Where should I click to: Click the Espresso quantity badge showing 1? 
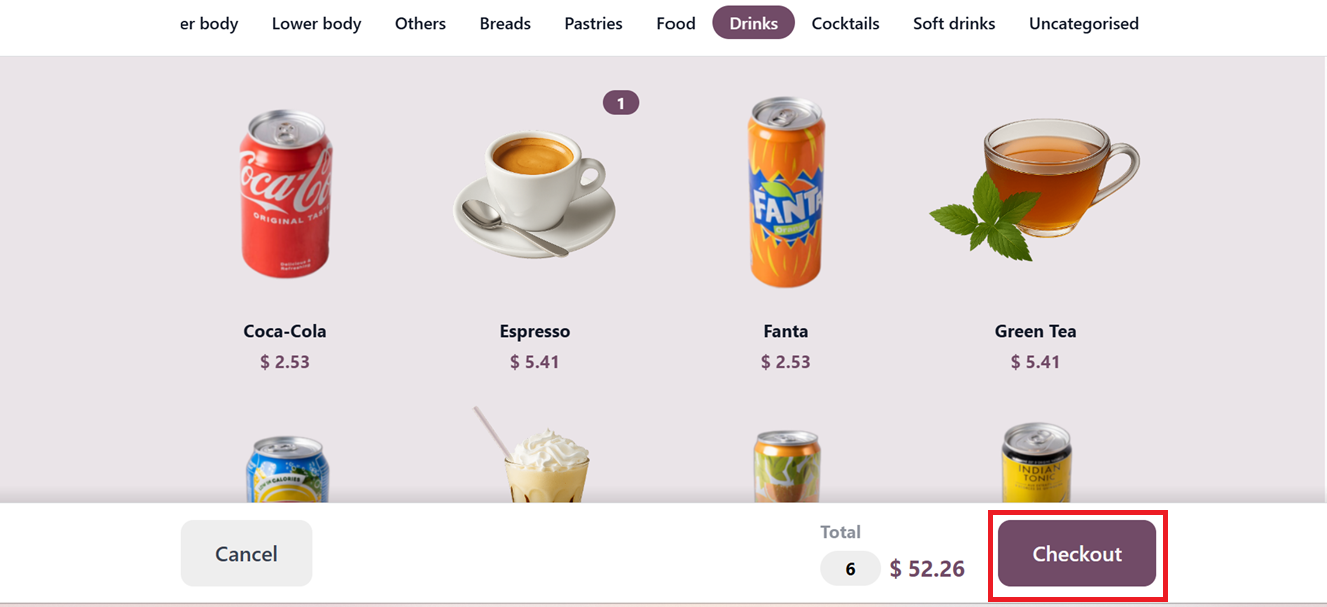[x=620, y=103]
